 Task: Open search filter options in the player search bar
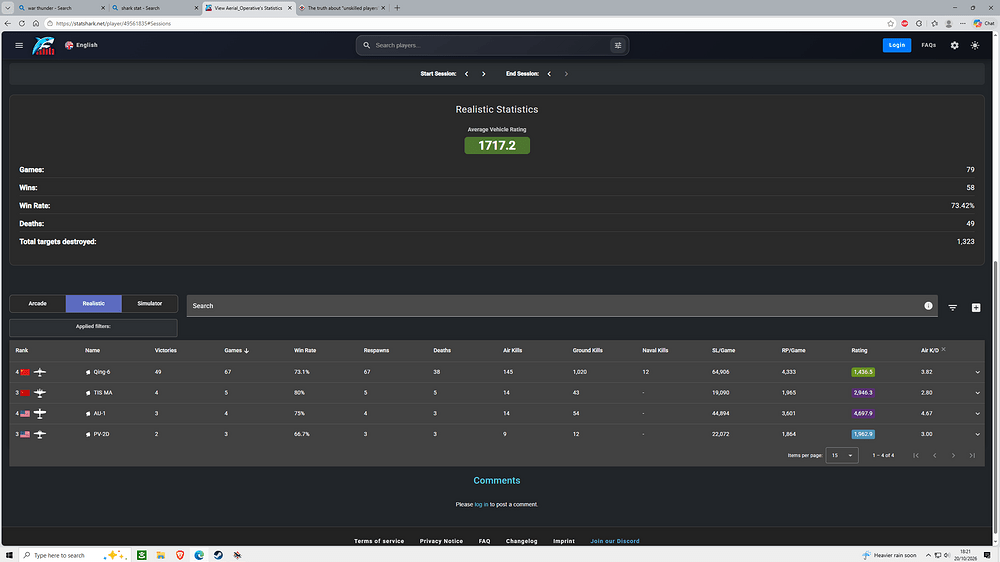point(617,45)
